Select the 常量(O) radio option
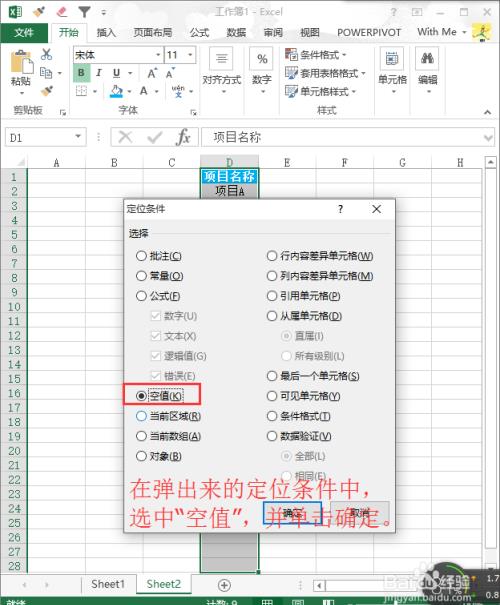 160,276
